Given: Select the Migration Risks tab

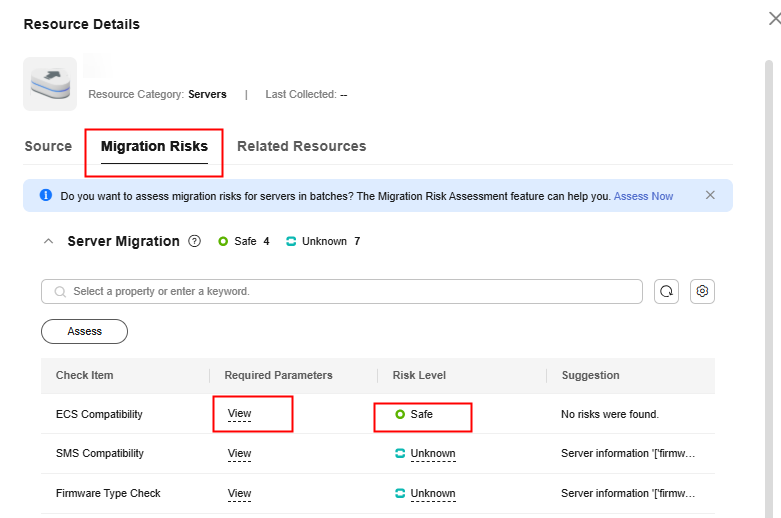Looking at the screenshot, I should [154, 146].
